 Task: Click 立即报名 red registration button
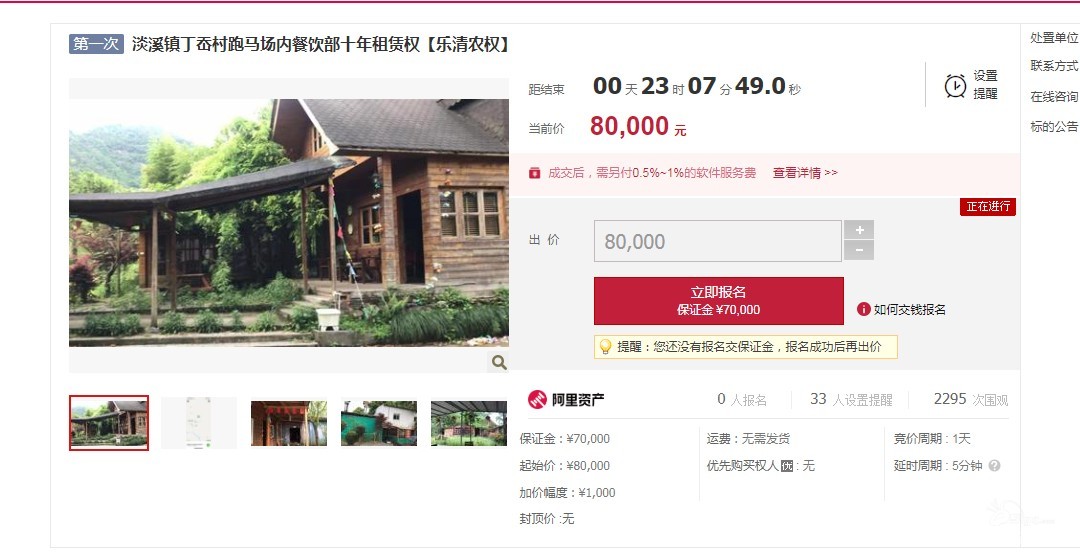coord(718,300)
